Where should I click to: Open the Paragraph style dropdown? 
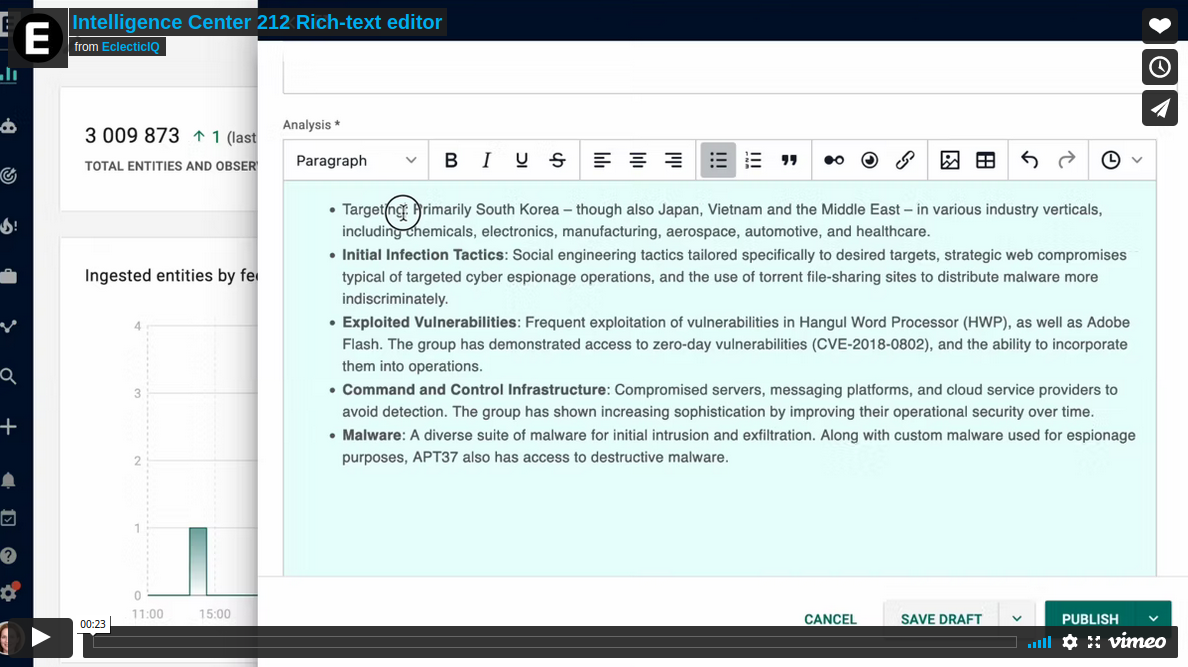pos(355,160)
